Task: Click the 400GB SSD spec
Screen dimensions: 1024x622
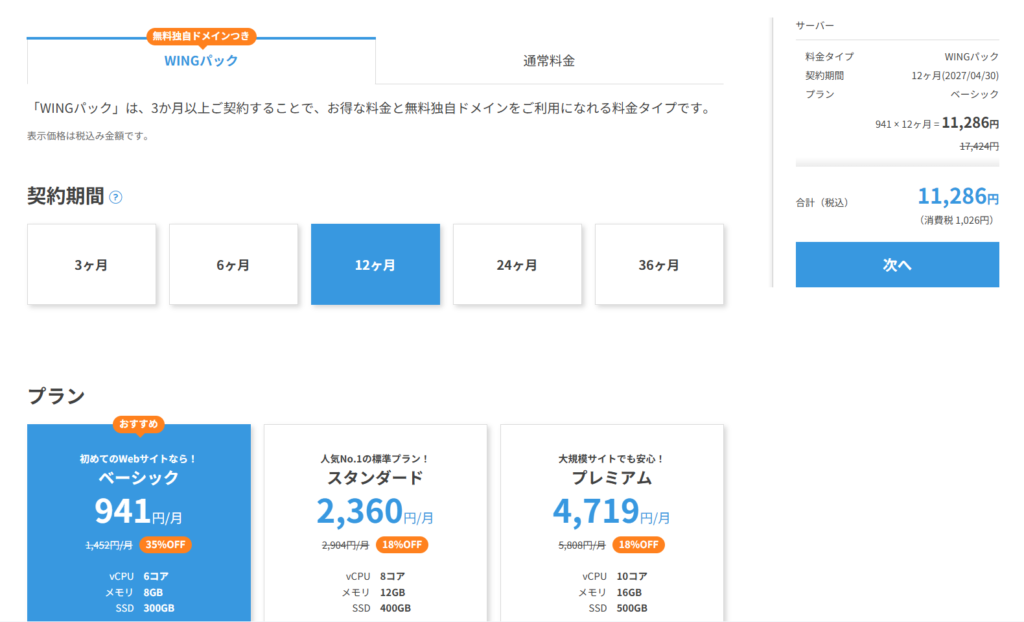Action: tap(395, 608)
